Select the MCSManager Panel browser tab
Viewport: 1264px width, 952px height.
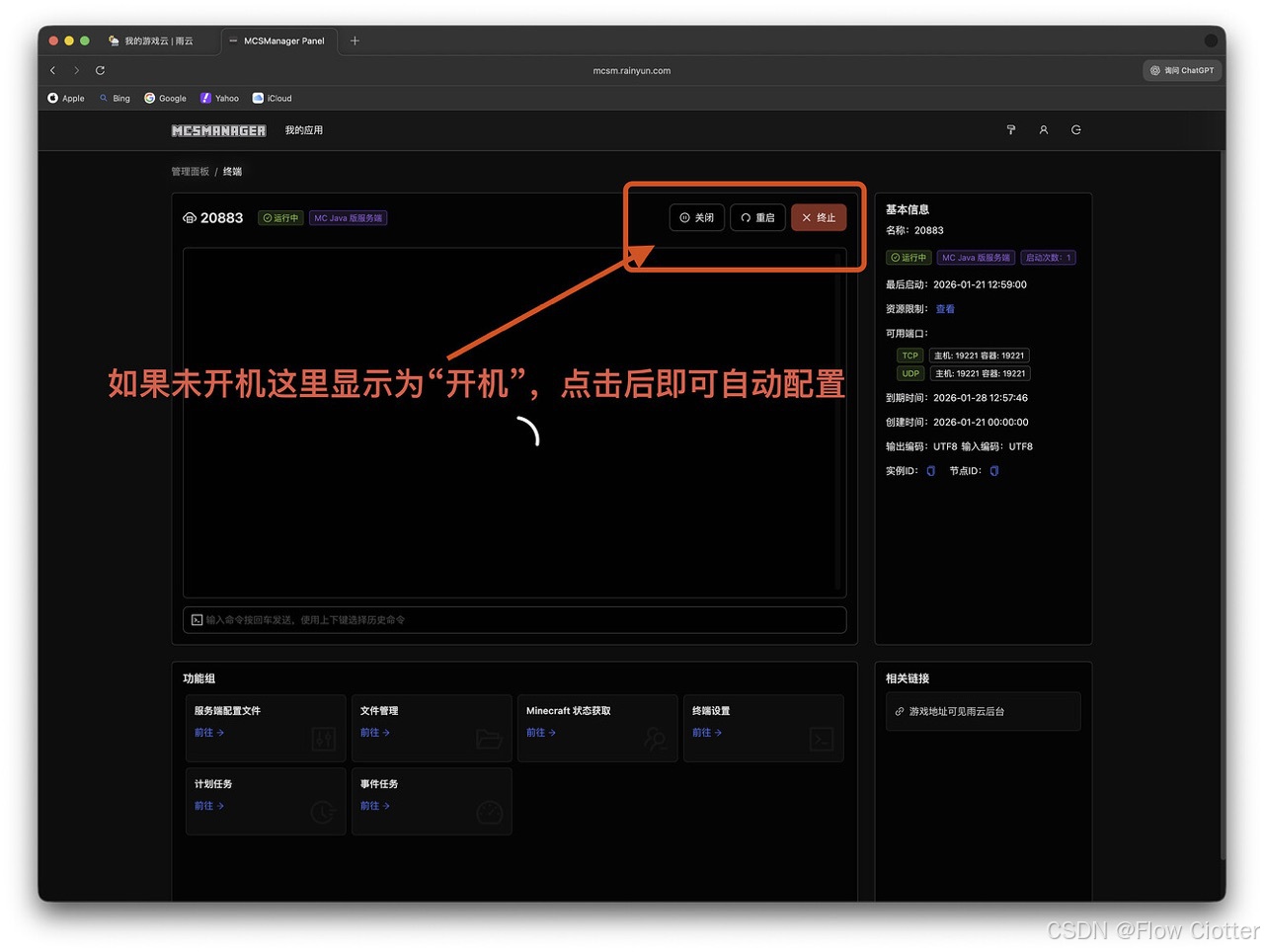[277, 40]
